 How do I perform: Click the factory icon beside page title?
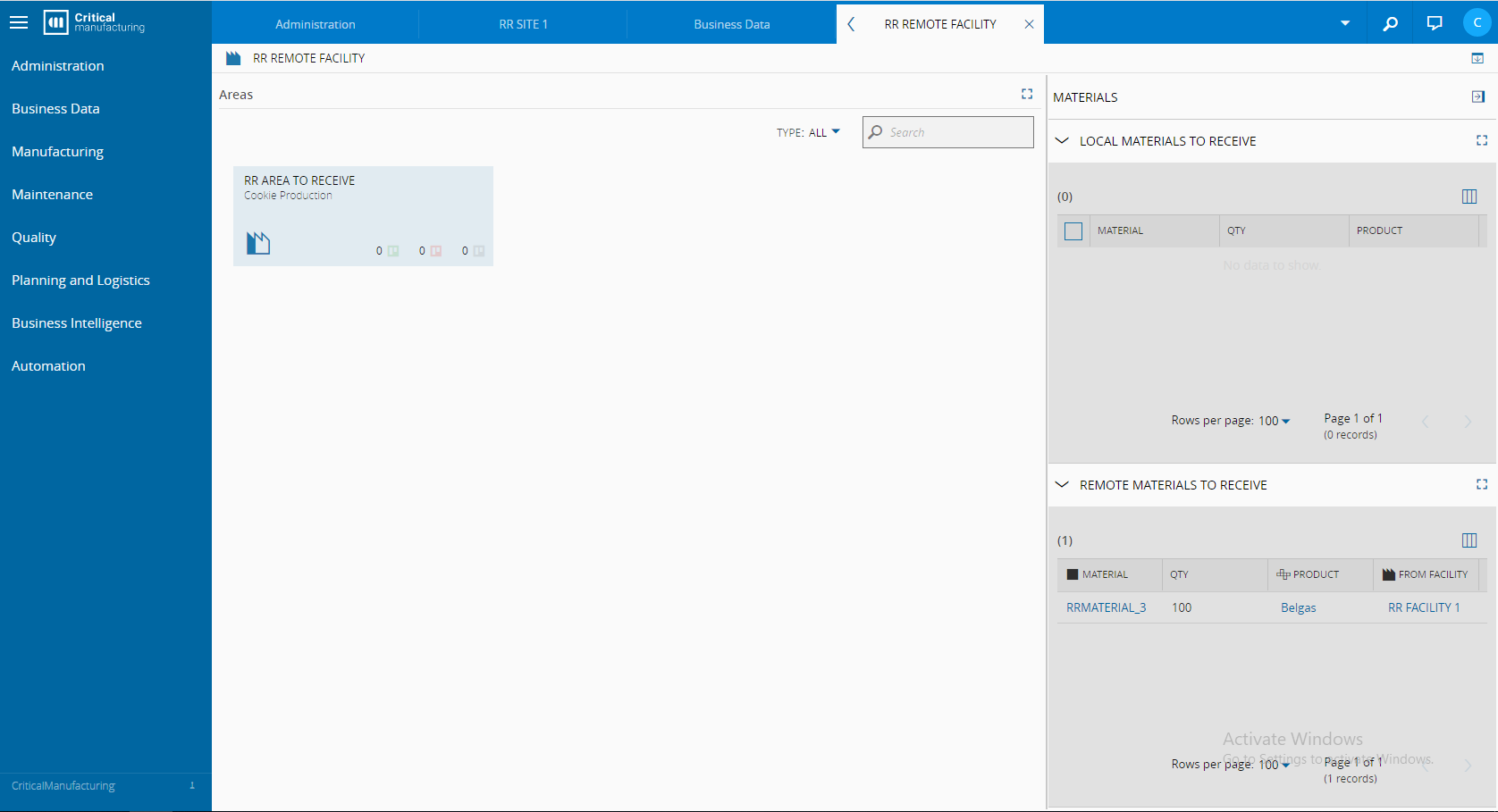point(233,58)
